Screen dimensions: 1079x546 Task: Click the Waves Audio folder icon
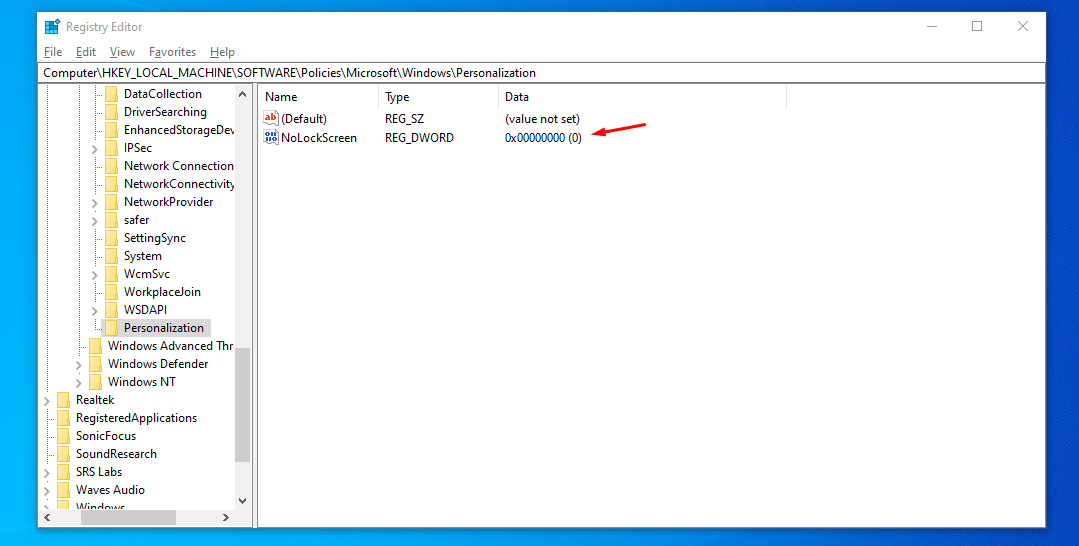[x=63, y=490]
